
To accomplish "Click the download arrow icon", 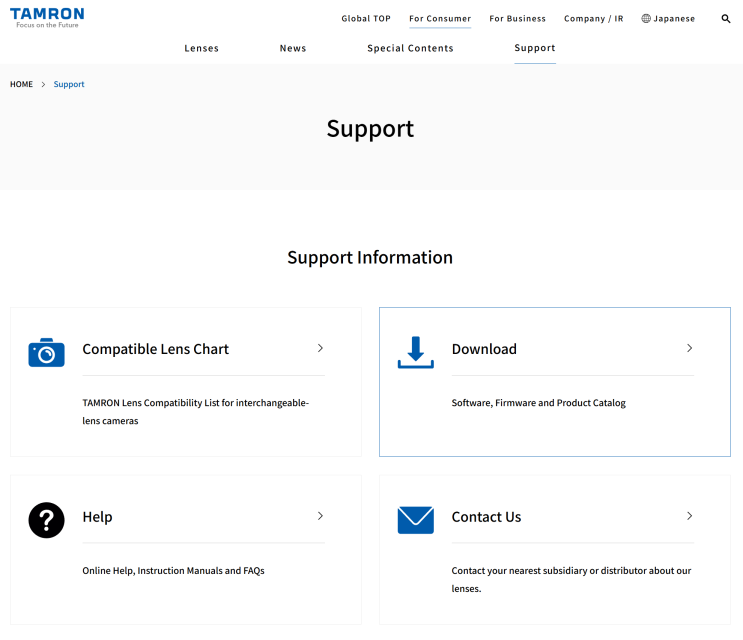I will click(416, 352).
